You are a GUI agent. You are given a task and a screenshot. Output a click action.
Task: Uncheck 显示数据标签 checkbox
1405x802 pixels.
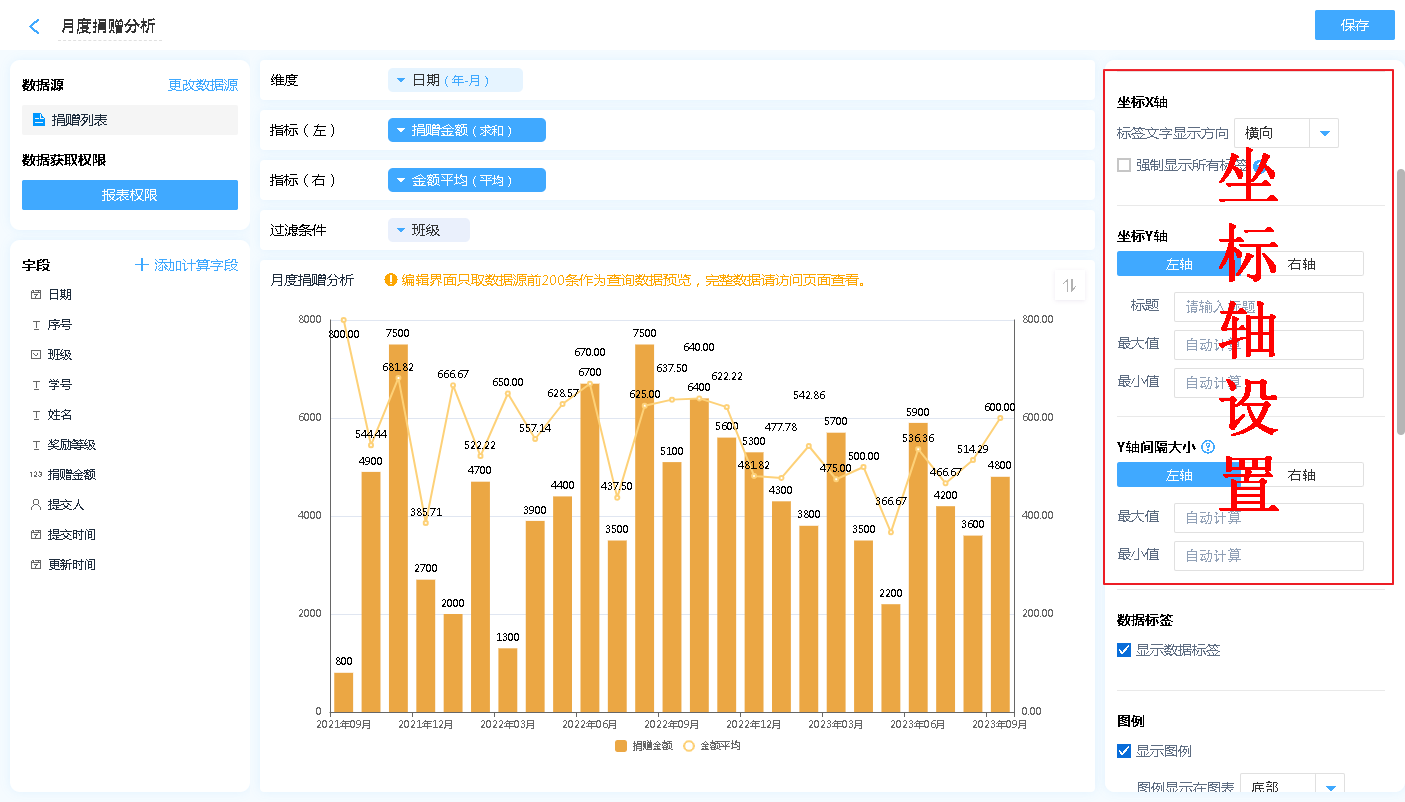click(1124, 651)
